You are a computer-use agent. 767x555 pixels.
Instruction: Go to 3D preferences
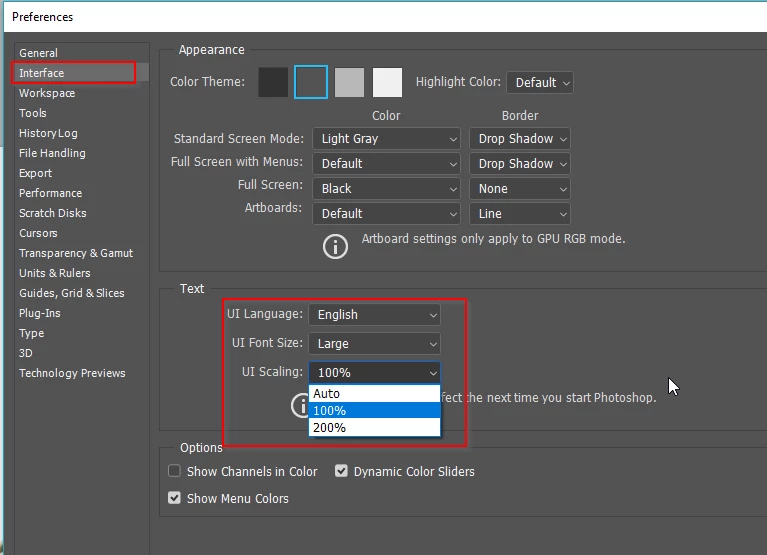26,354
